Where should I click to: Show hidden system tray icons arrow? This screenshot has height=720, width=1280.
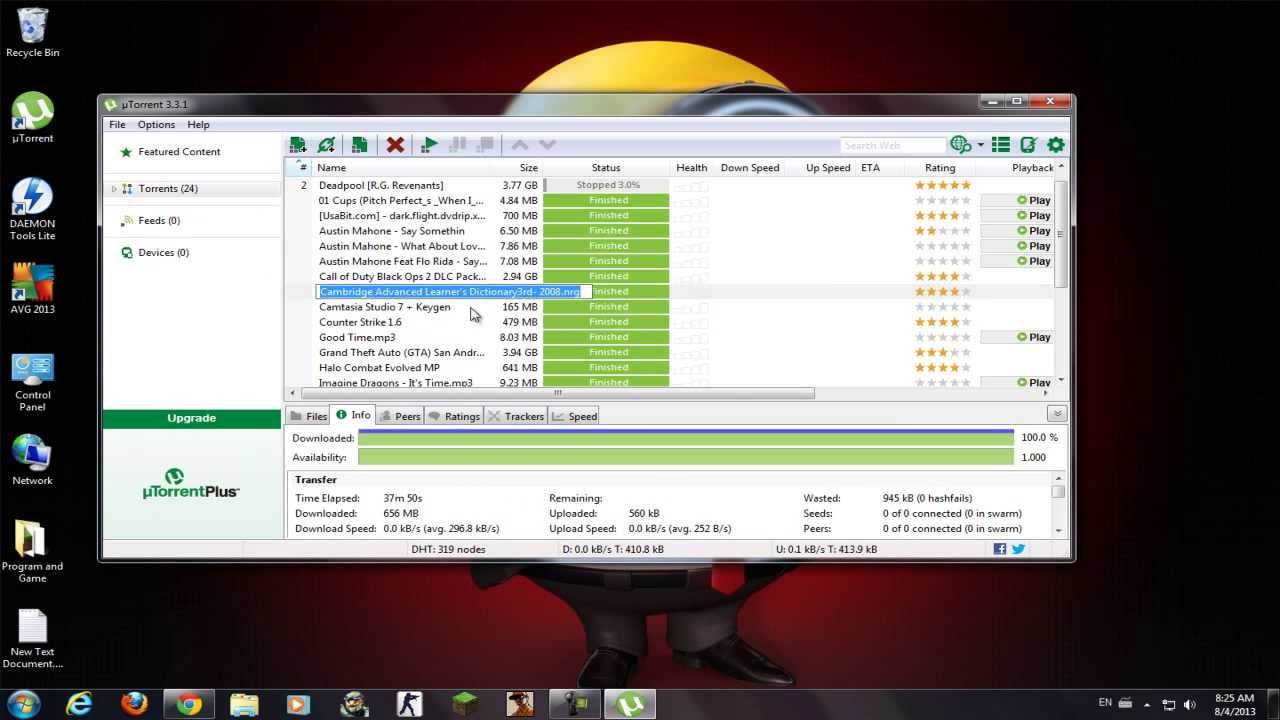[x=1148, y=704]
